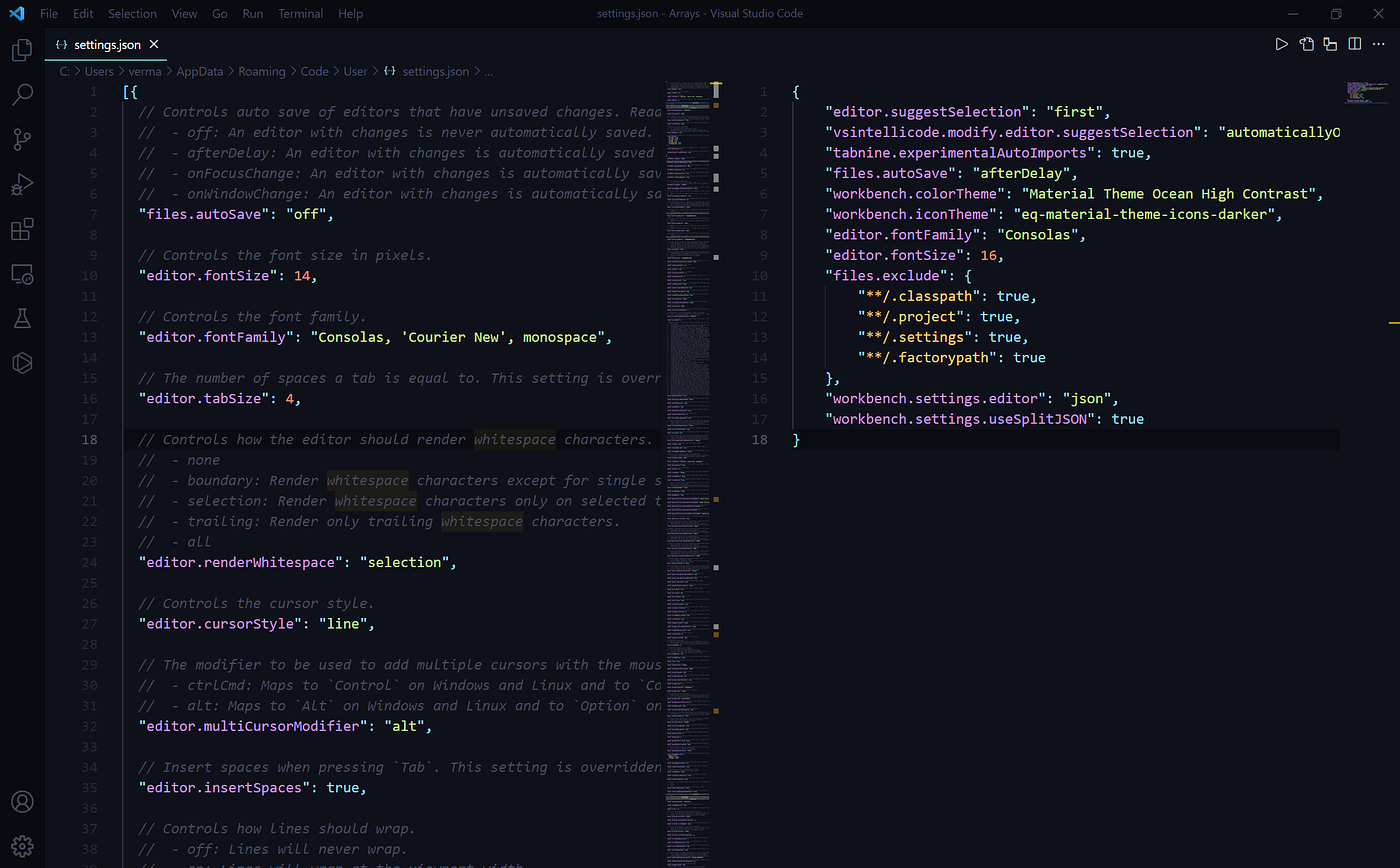This screenshot has width=1400, height=868.
Task: Open the Testing flask view
Action: [x=22, y=319]
